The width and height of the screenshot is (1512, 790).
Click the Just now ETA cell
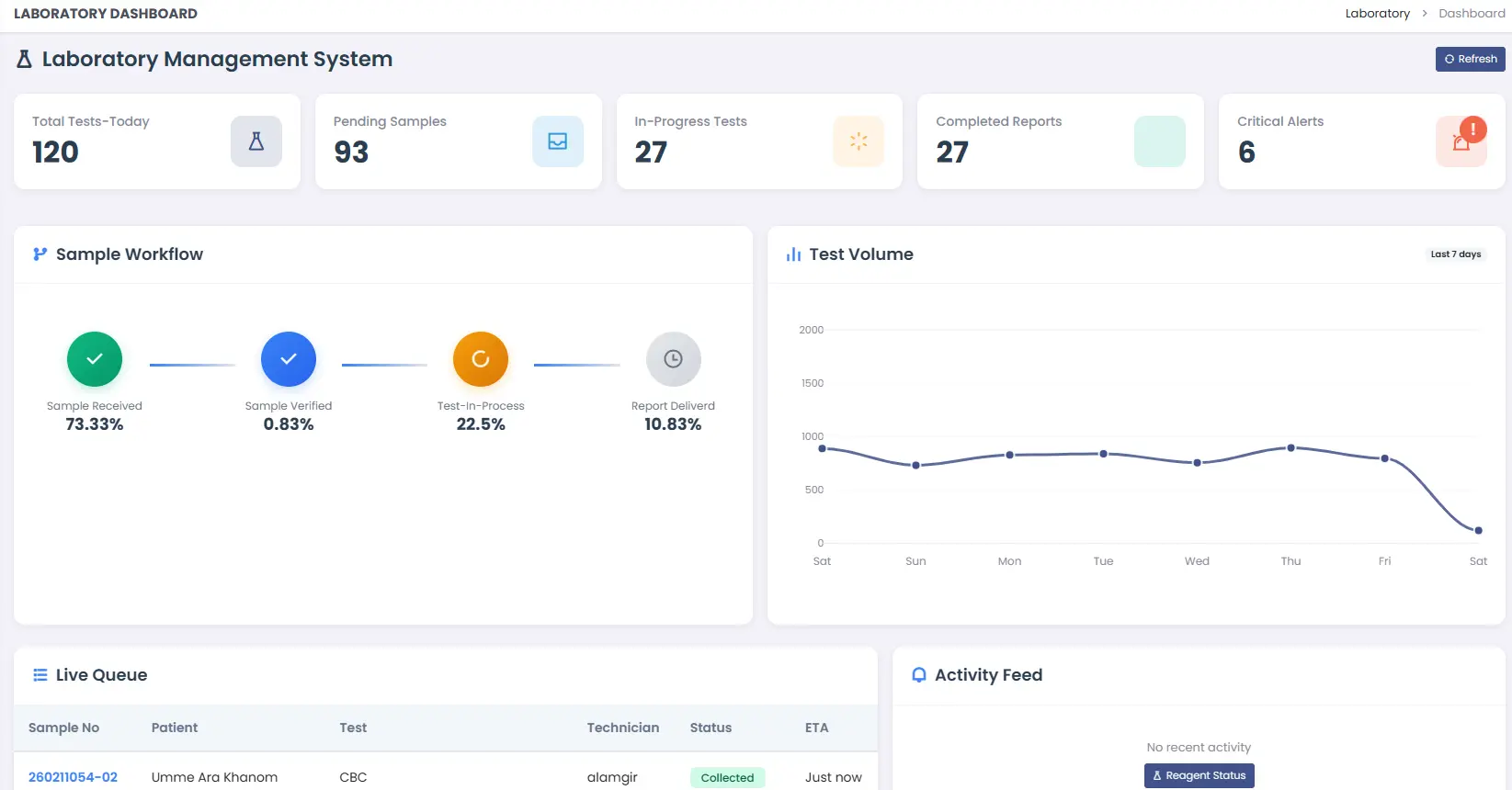coord(834,777)
